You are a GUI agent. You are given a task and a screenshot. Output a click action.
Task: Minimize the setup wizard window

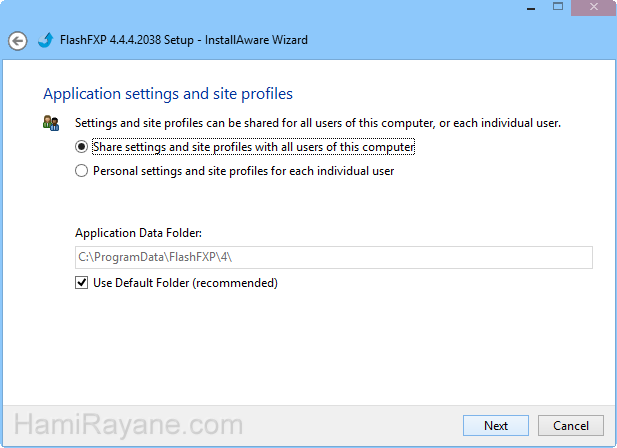(x=531, y=8)
